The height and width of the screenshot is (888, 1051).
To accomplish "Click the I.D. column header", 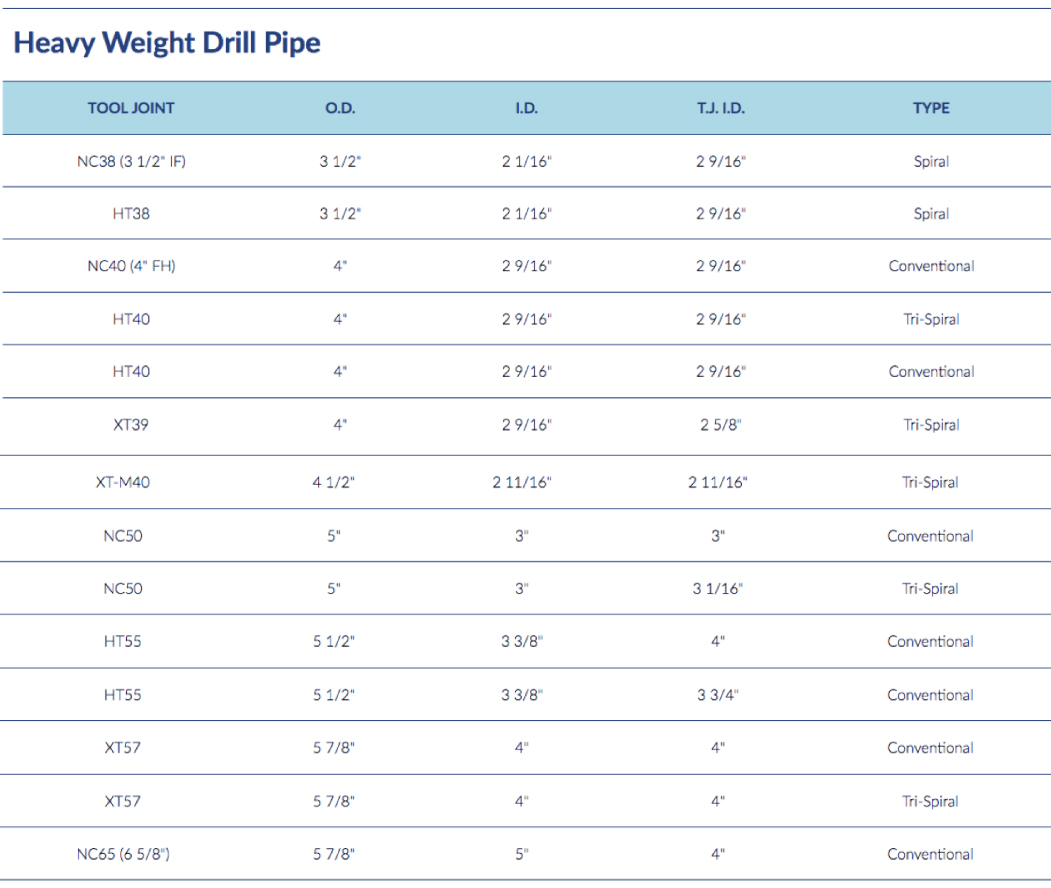I will [x=526, y=108].
